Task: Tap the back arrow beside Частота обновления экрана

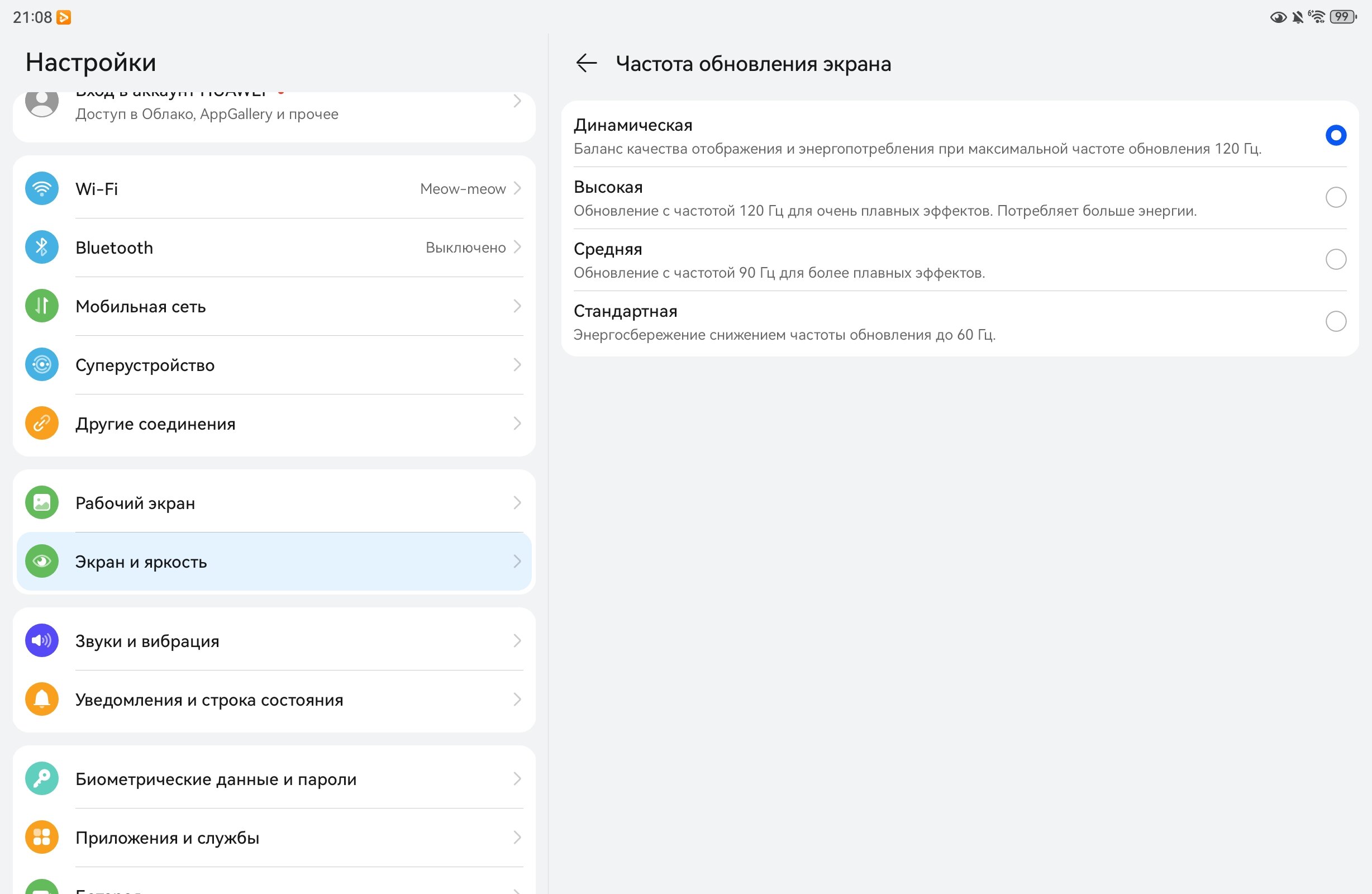Action: [586, 63]
